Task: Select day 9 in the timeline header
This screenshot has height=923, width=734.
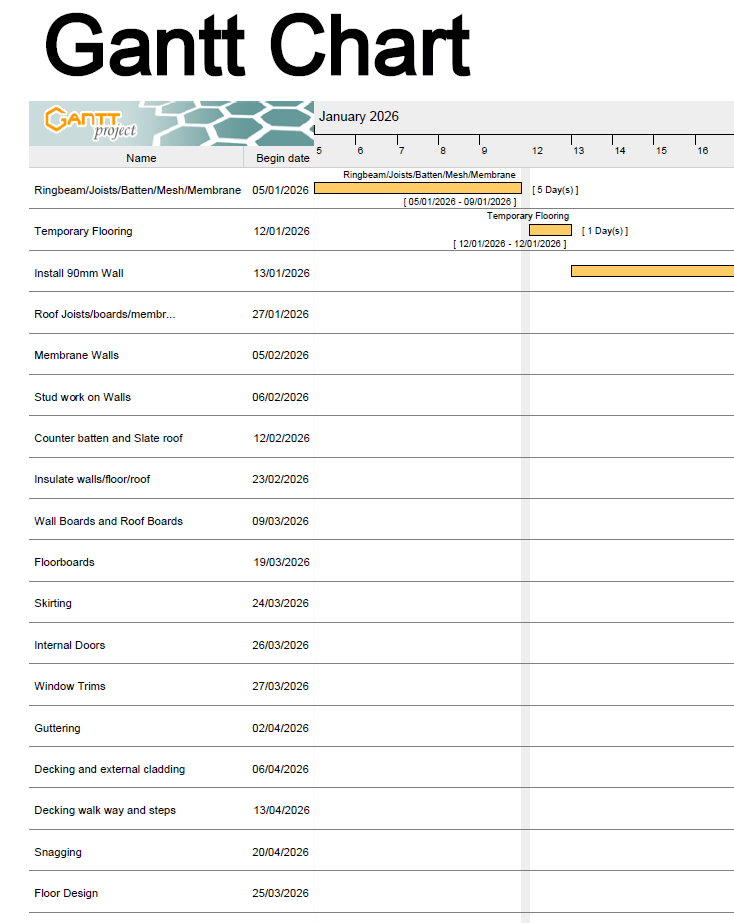Action: pos(484,151)
